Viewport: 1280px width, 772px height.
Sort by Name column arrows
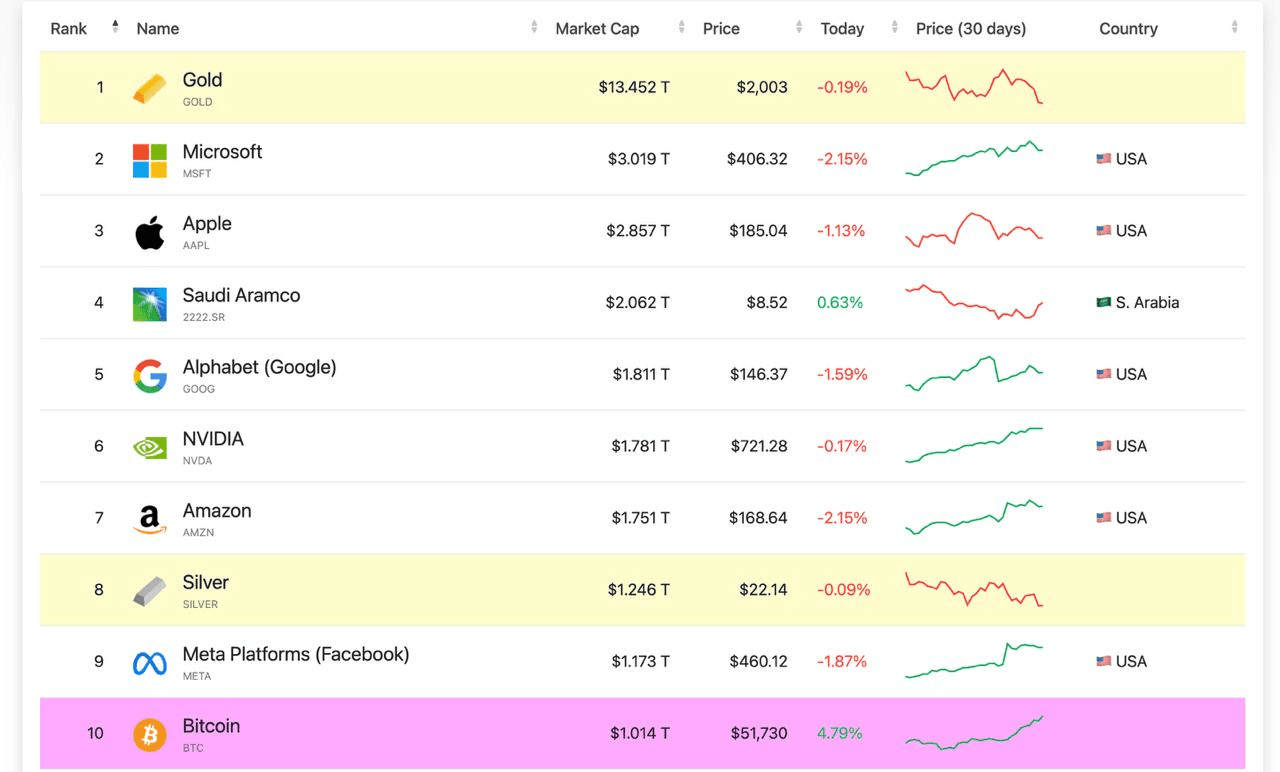click(x=534, y=28)
